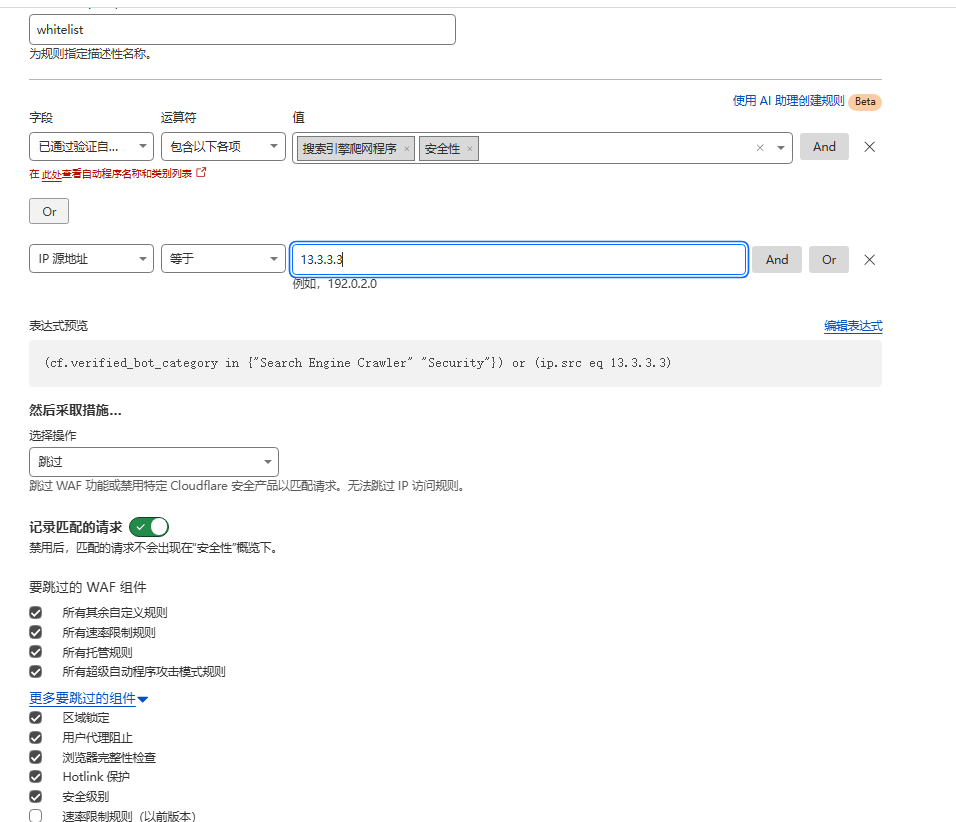Screen dimensions: 956x822
Task: Delete the verified bot condition row
Action: pos(869,147)
